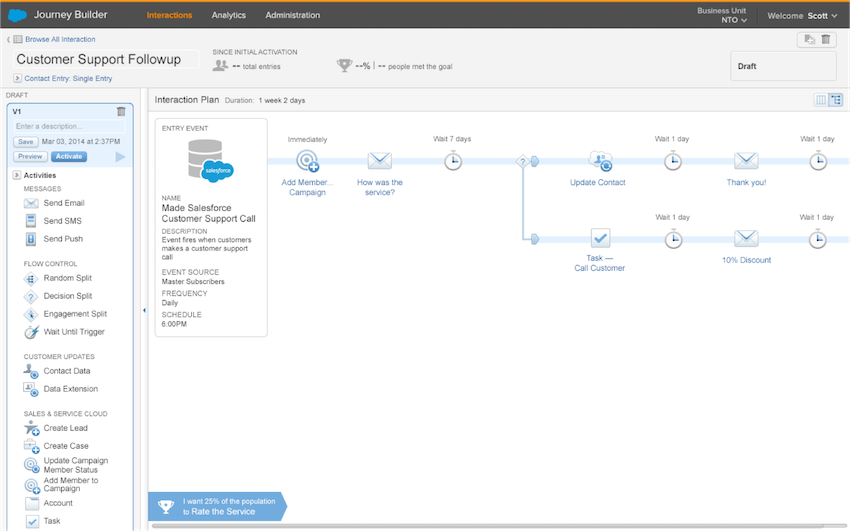850x531 pixels.
Task: Select the Decision Split activity icon
Action: click(31, 296)
